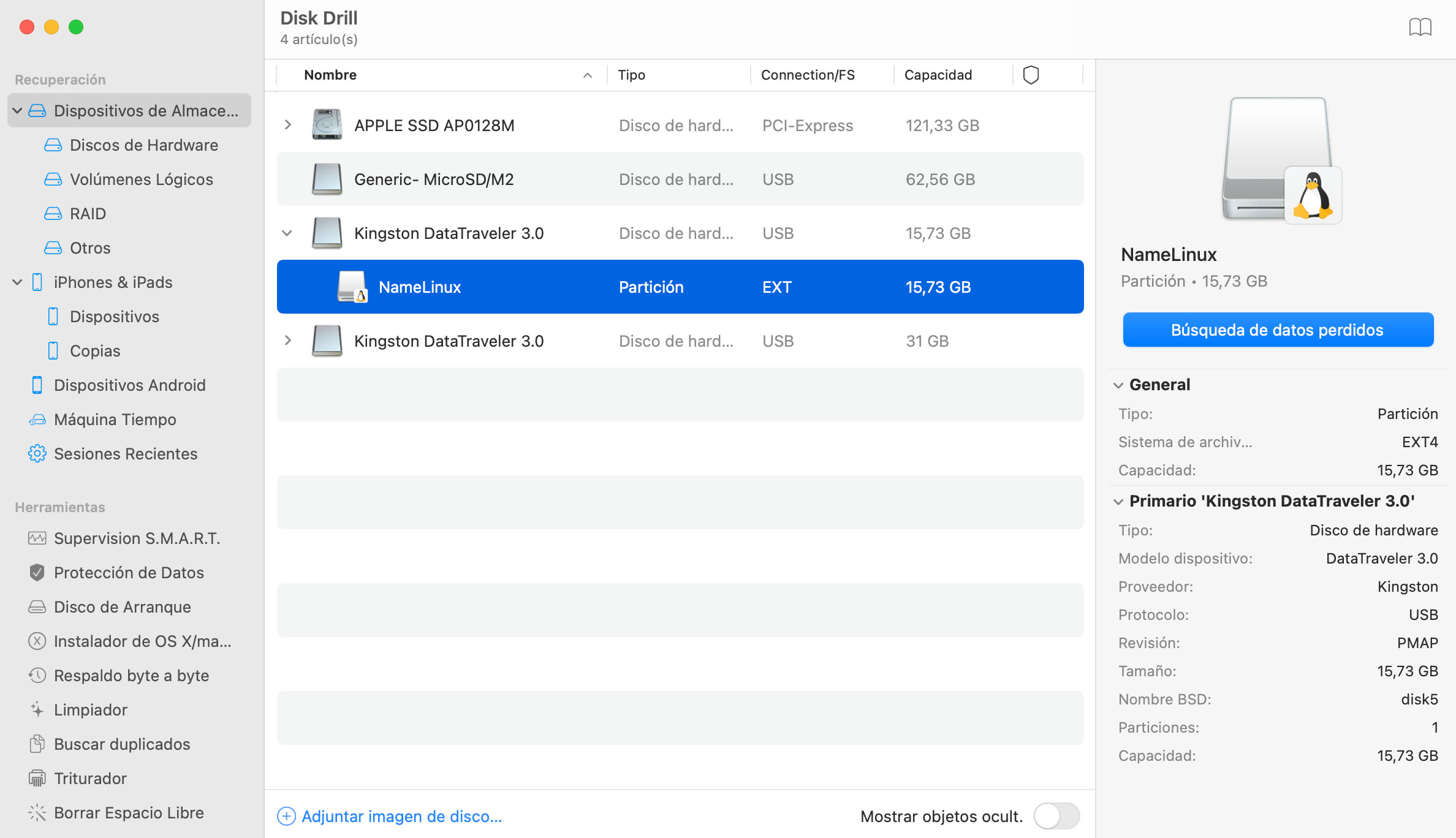1456x838 pixels.
Task: Open Instalador de OS X/macOS tool
Action: coord(142,641)
